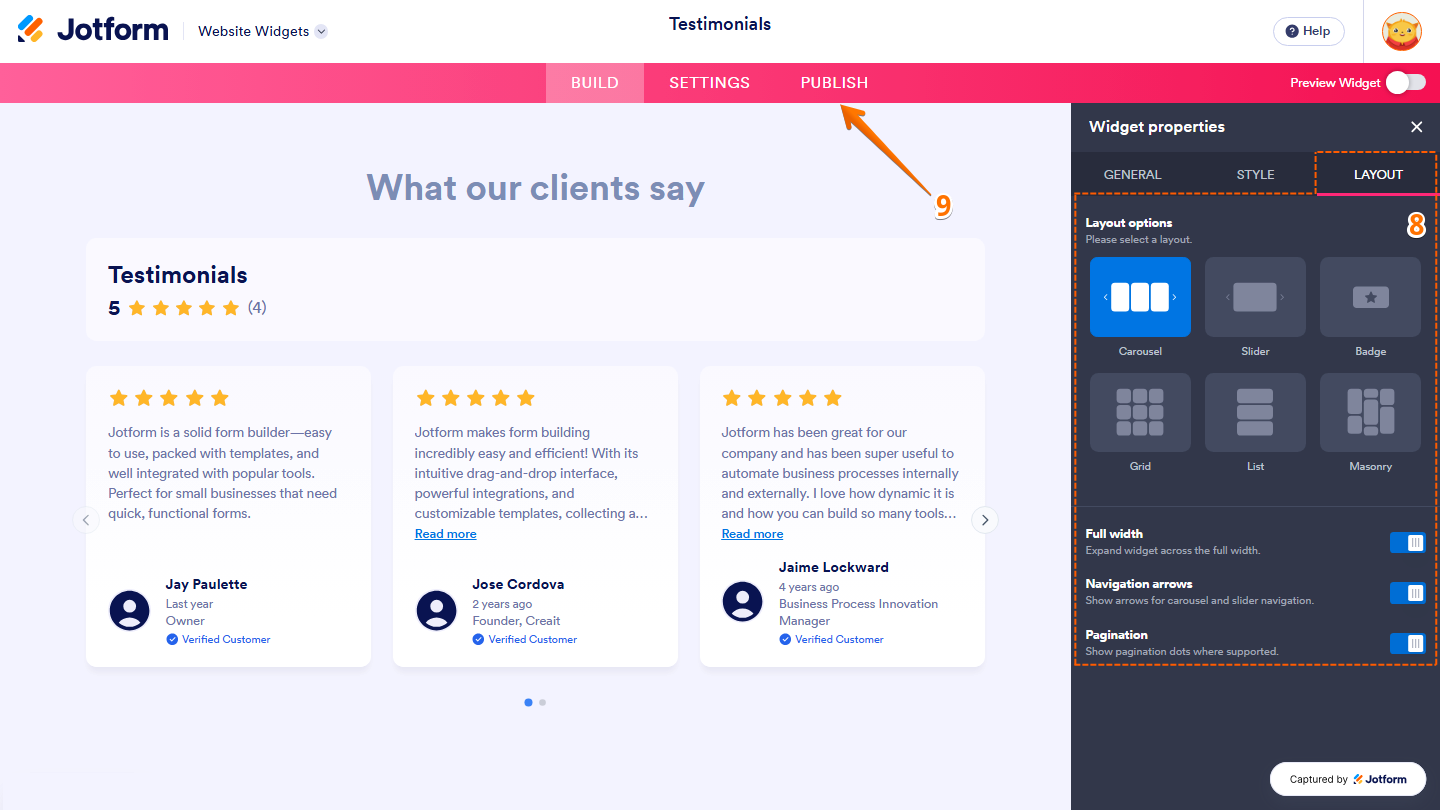Click the carousel previous arrow
Viewport: 1440px width, 810px height.
click(86, 520)
